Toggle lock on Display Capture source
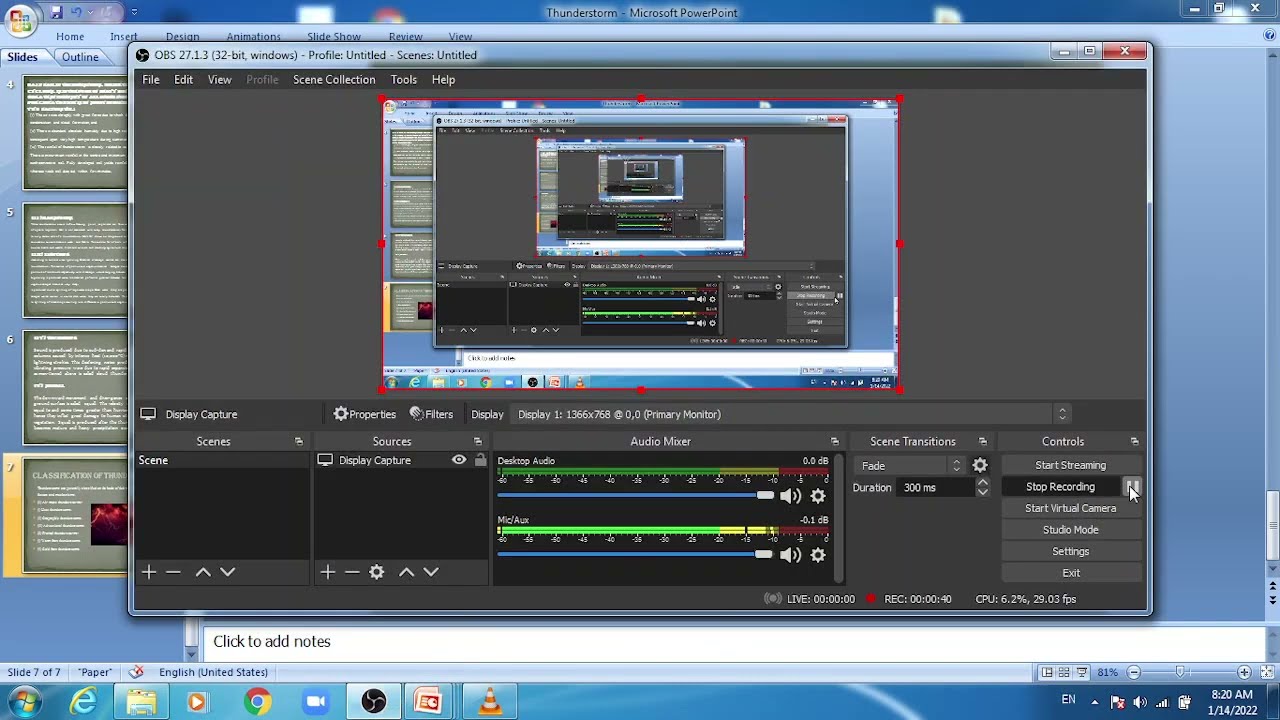The height and width of the screenshot is (720, 1280). (480, 460)
